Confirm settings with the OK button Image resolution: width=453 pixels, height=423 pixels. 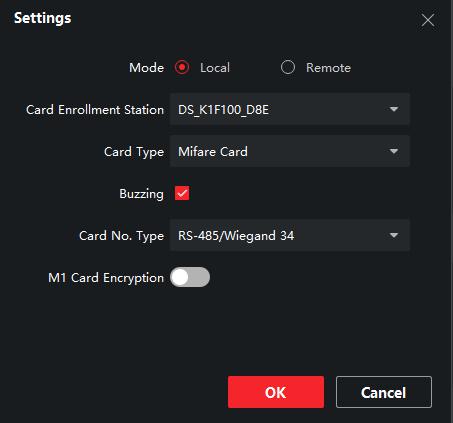pyautogui.click(x=276, y=392)
